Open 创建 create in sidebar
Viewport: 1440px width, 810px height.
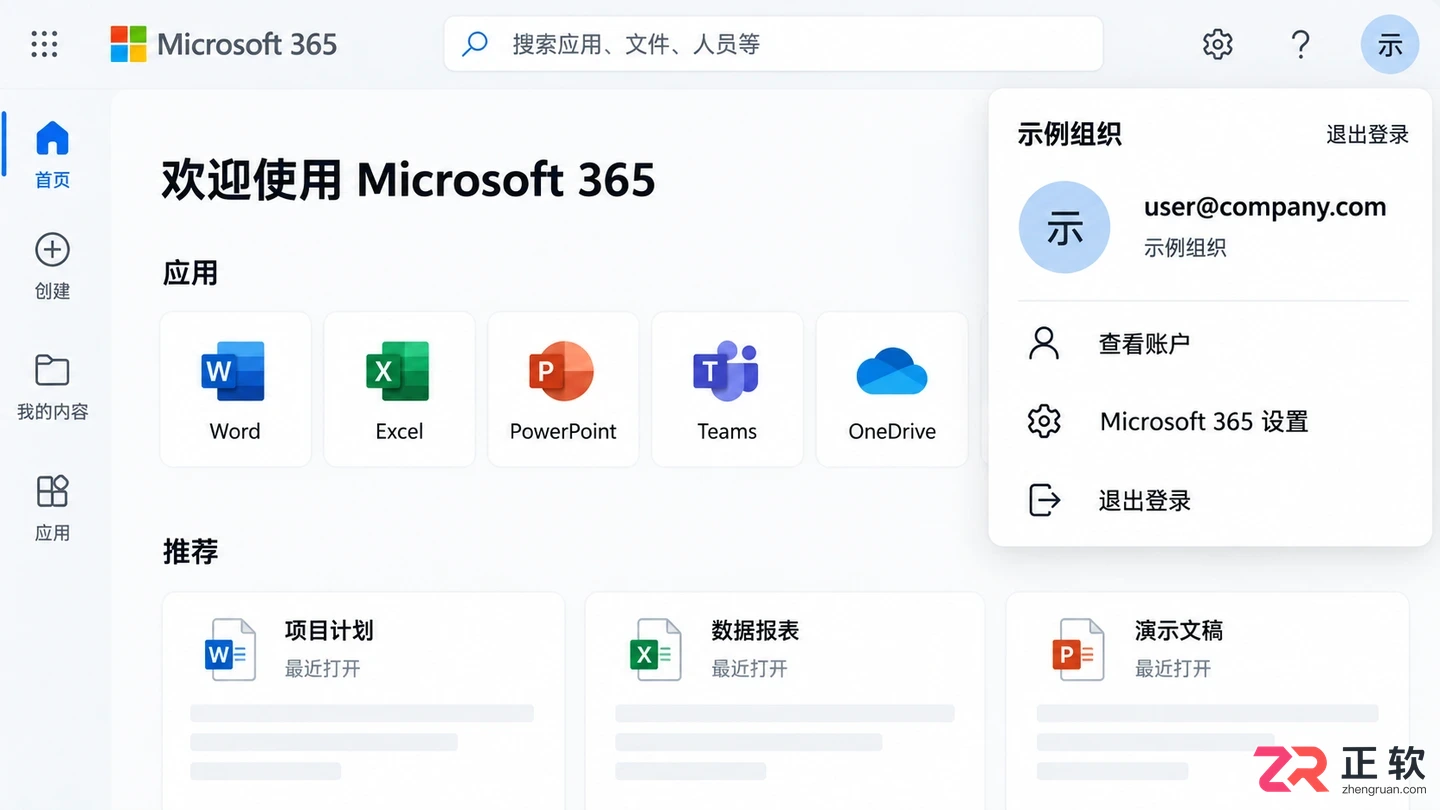coord(52,266)
